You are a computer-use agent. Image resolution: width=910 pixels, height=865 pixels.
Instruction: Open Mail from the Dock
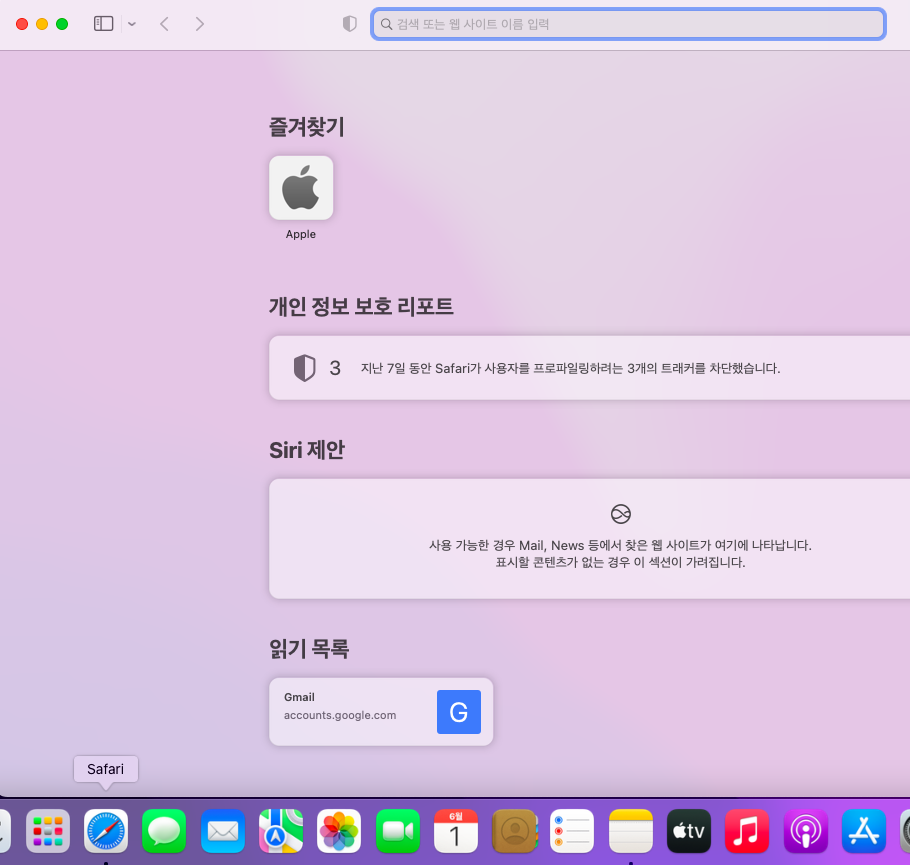(x=223, y=831)
